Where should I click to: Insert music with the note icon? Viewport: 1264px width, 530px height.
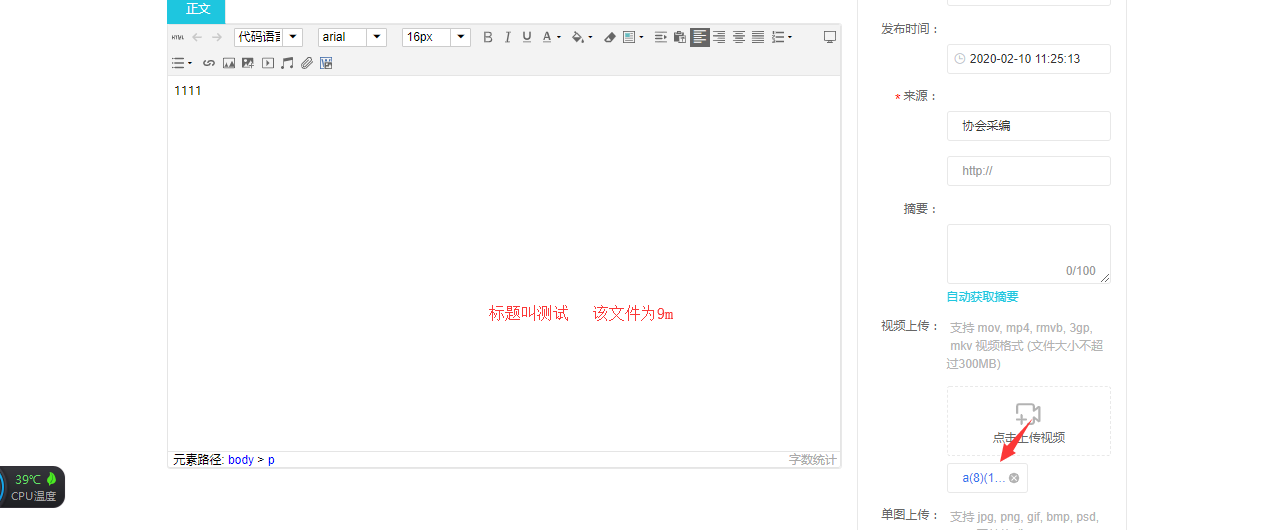[287, 63]
